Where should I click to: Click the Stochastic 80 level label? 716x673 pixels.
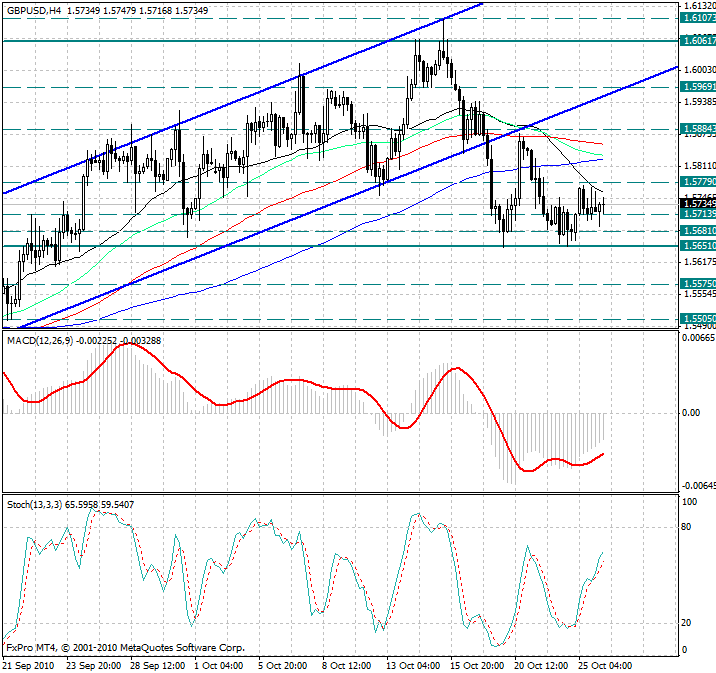(686, 527)
